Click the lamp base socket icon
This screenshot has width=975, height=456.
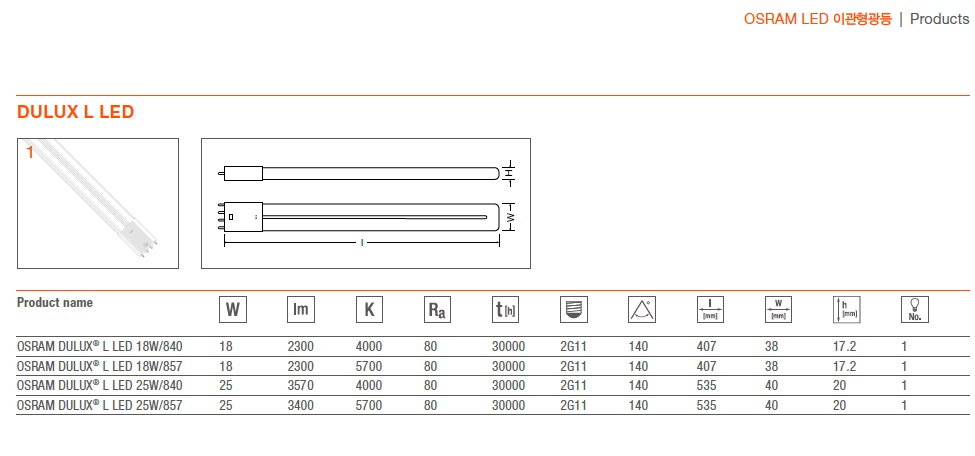click(x=574, y=310)
